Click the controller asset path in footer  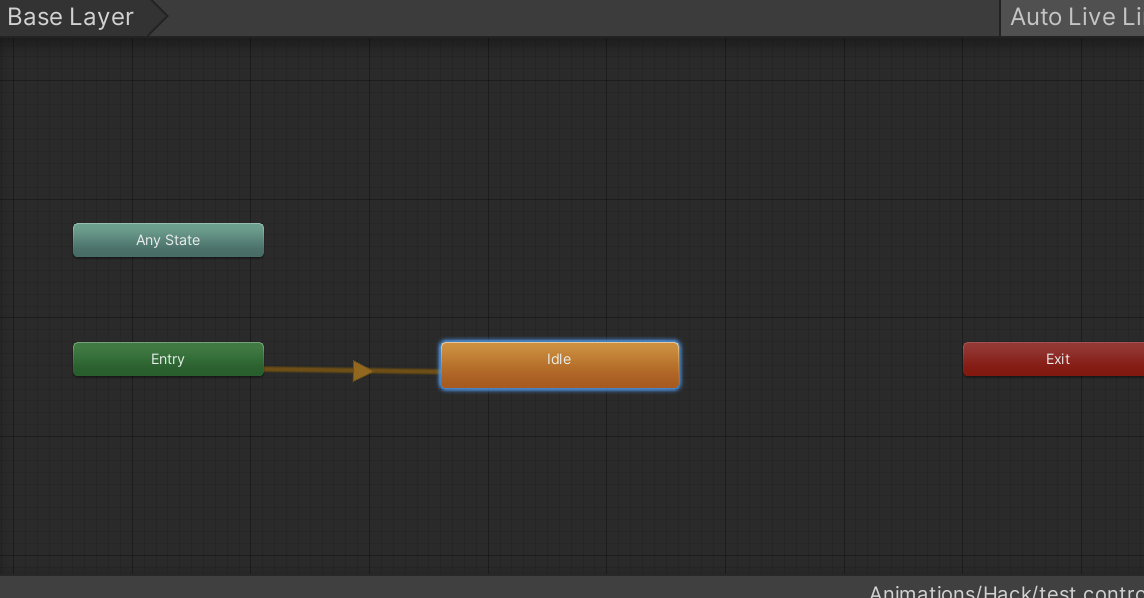pos(1005,591)
